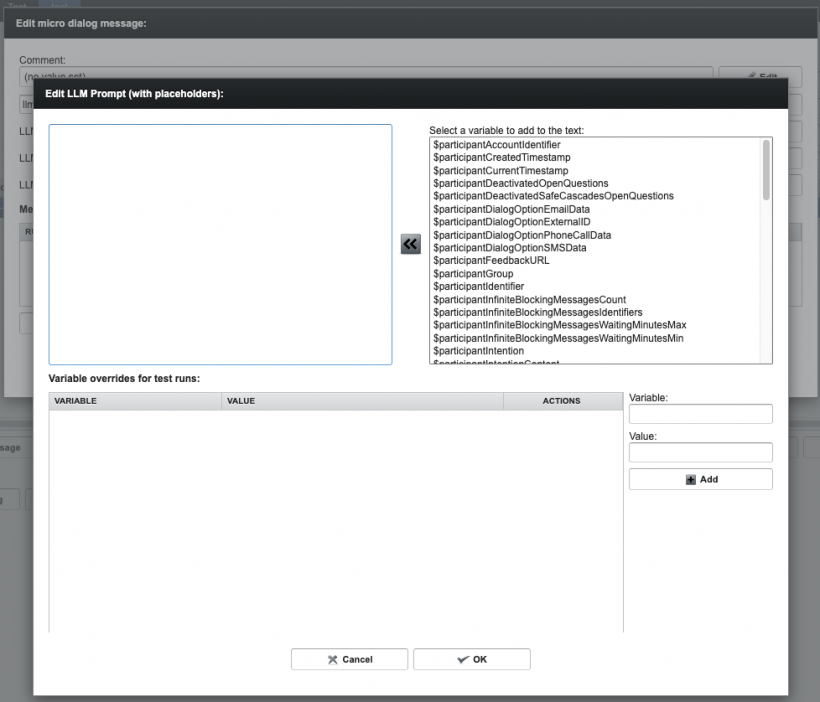Select $participantInfiniteBlockingMessagesCount variable
820x702 pixels.
pyautogui.click(x=529, y=299)
